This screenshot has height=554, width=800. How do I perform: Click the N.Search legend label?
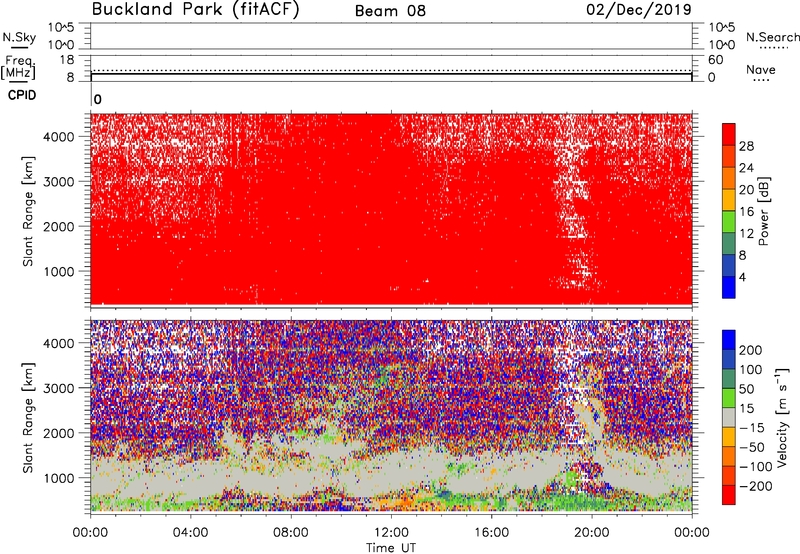772,37
